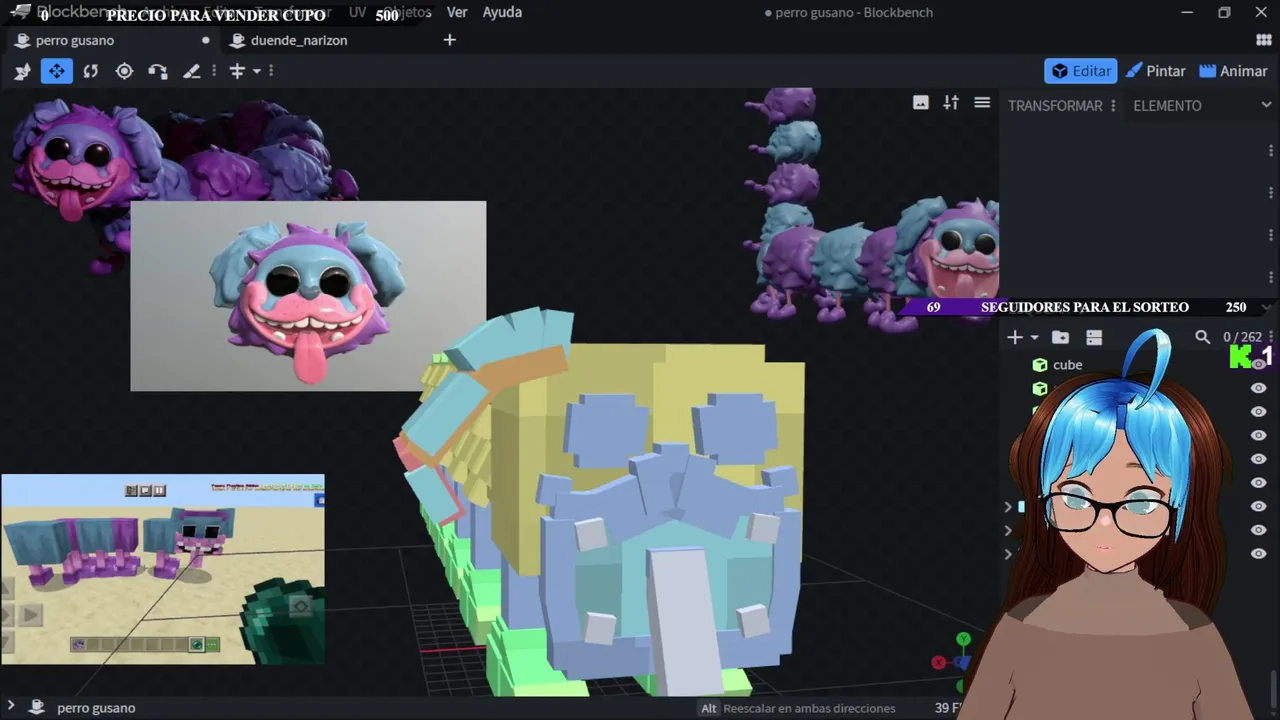Open the transform space dropdown arrow
This screenshot has width=1280, height=720.
(x=257, y=71)
